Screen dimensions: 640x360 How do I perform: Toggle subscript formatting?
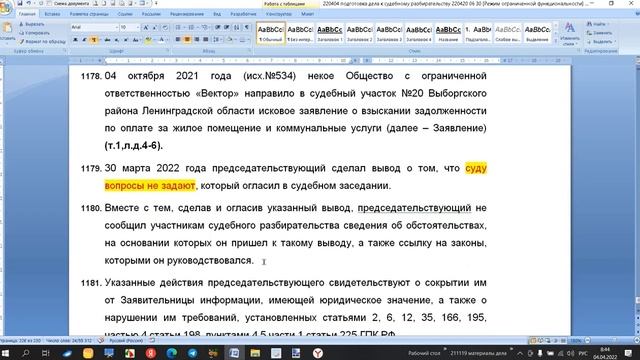tap(117, 40)
